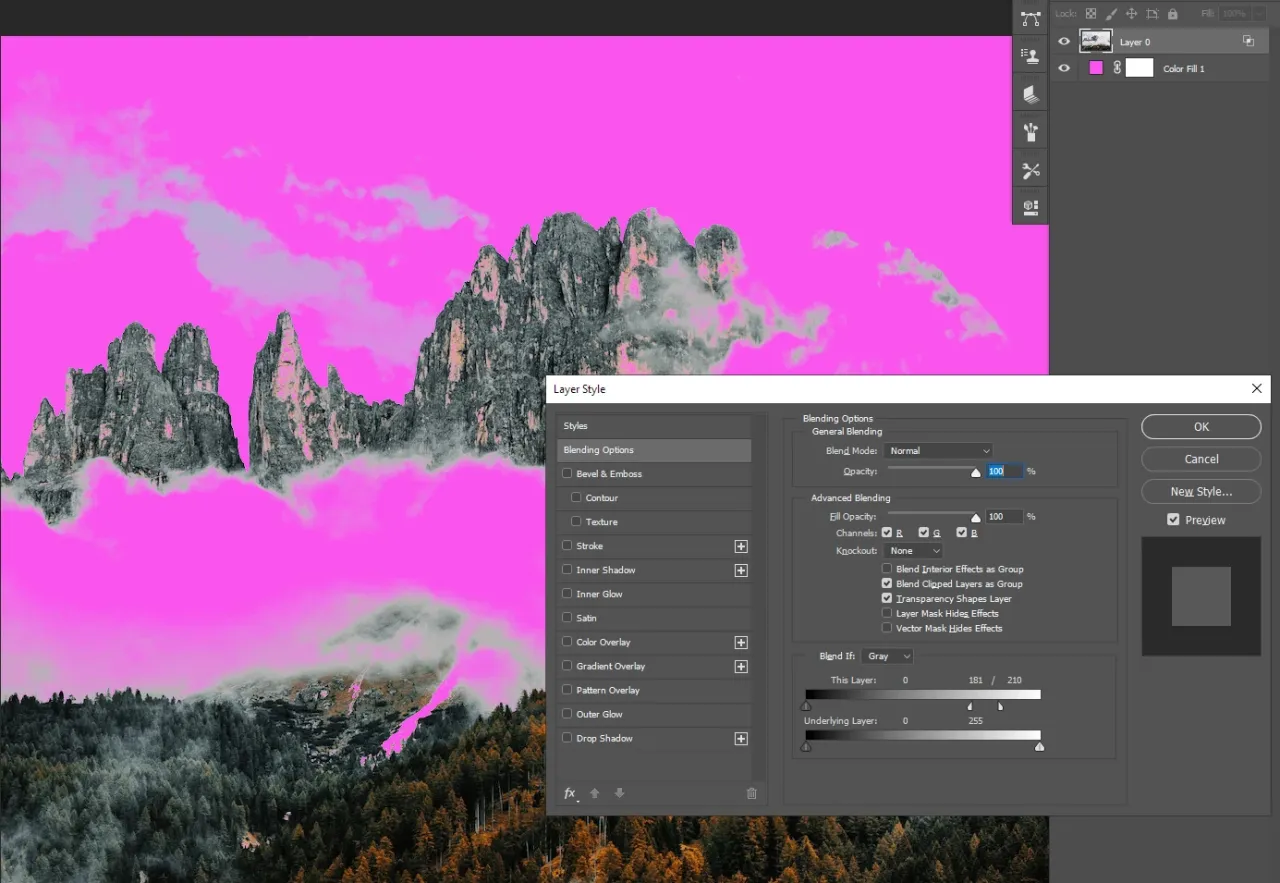Open the Brushes panel icon
This screenshot has width=1280, height=883.
pyautogui.click(x=1030, y=130)
